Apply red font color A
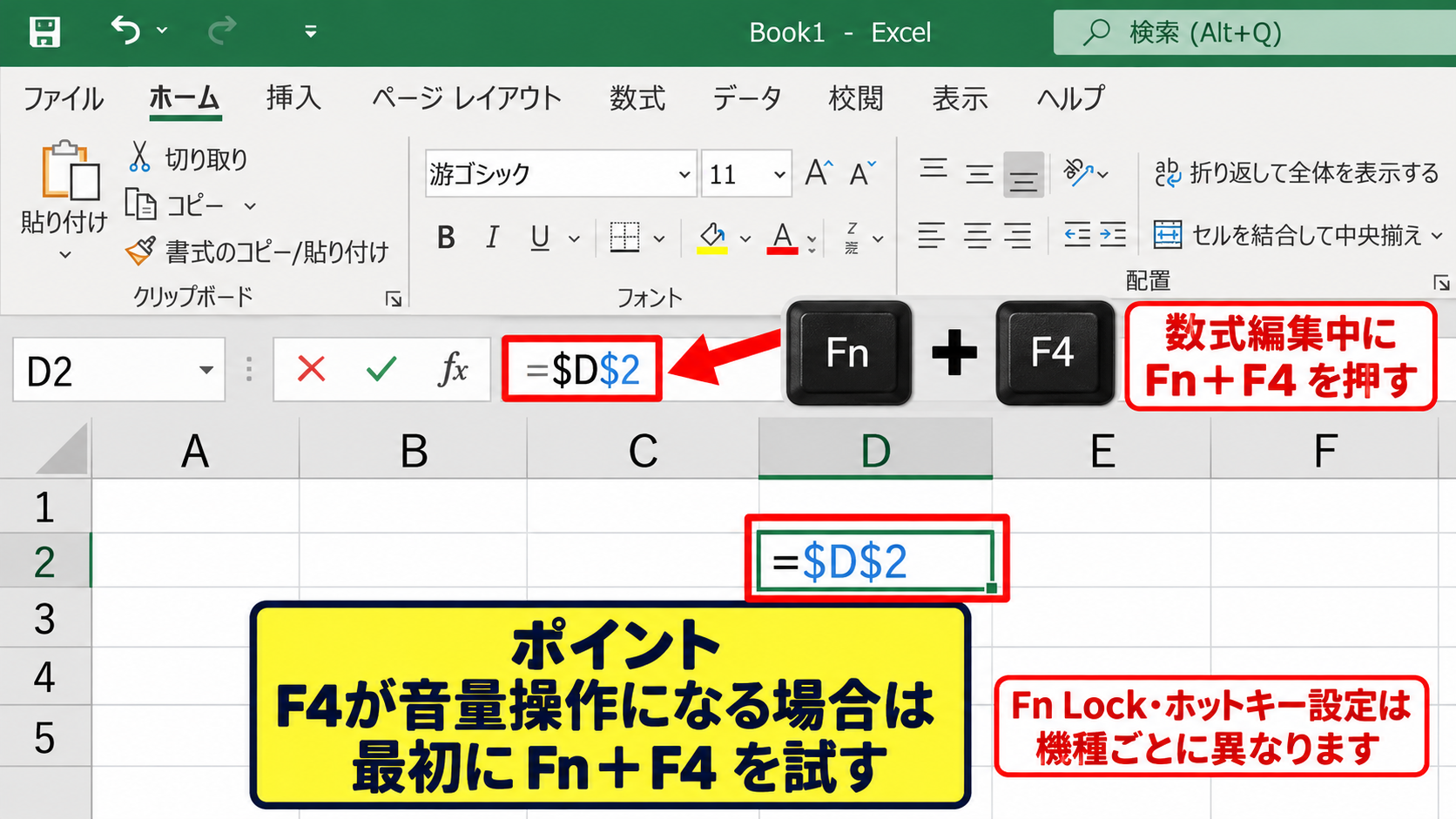The height and width of the screenshot is (819, 1456). pyautogui.click(x=782, y=237)
